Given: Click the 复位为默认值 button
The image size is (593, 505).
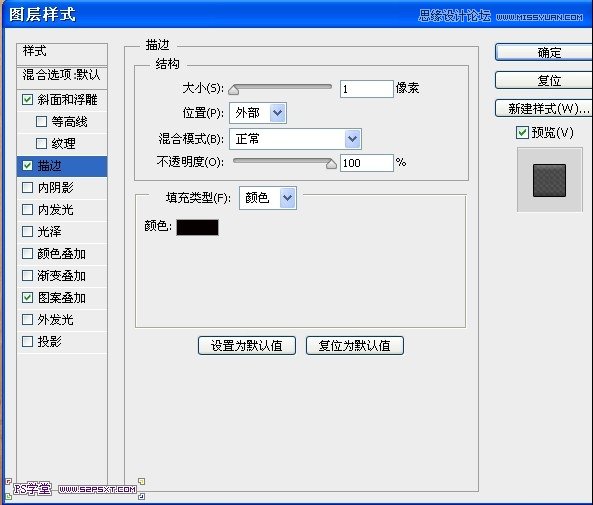Looking at the screenshot, I should click(x=355, y=345).
